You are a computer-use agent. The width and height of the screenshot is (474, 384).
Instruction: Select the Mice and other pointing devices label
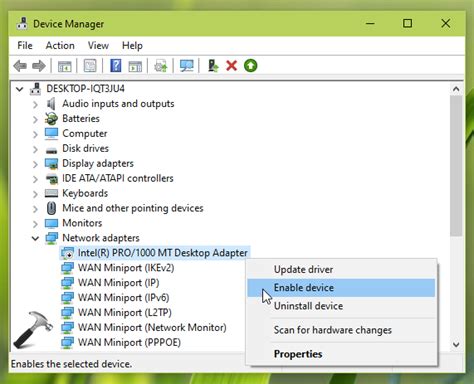pos(133,208)
